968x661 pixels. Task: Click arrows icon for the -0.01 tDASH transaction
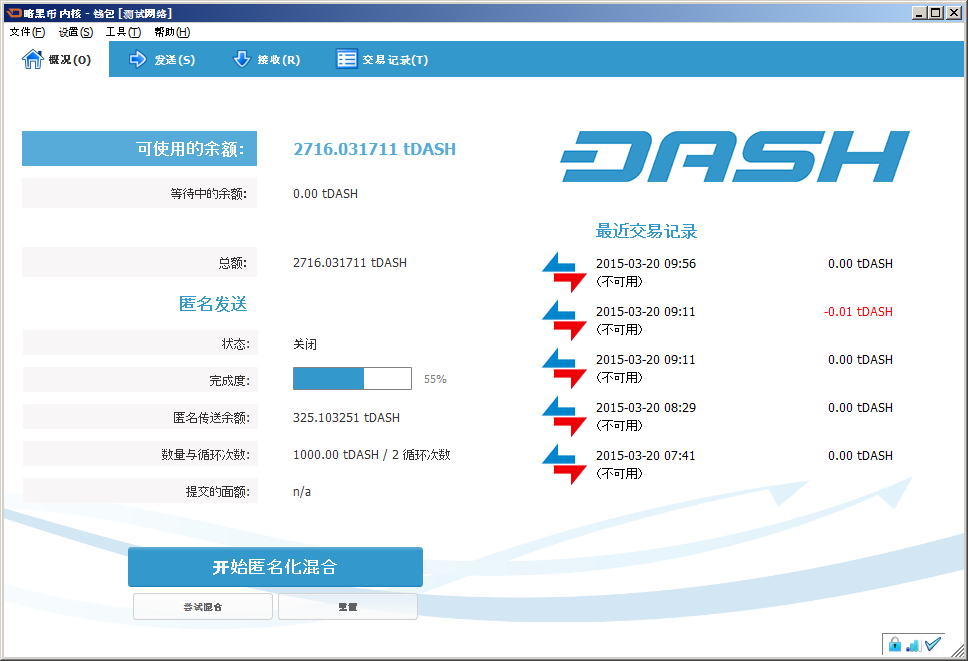point(564,320)
